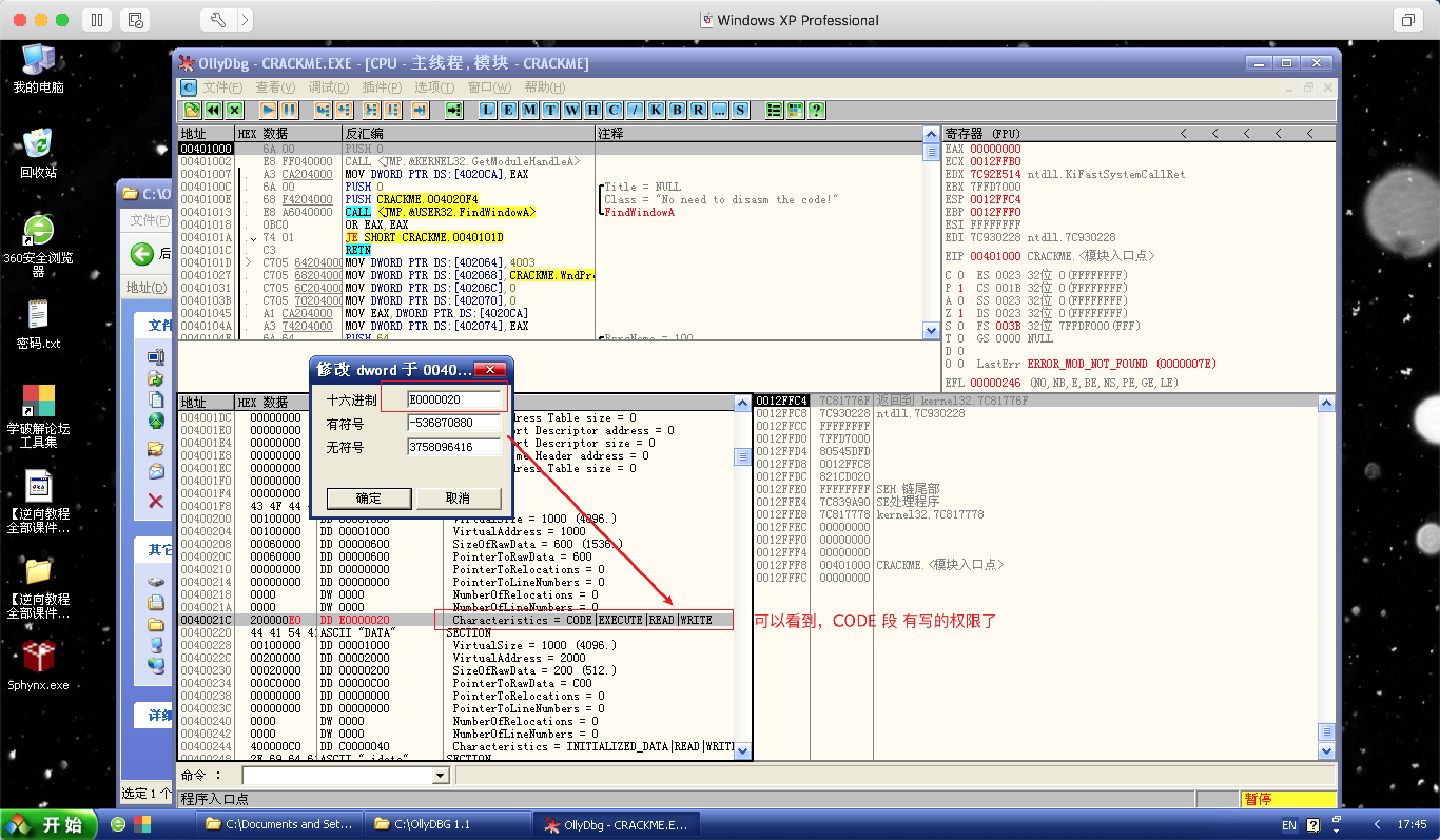Open the Memory map M button
This screenshot has width=1440, height=840.
(529, 110)
